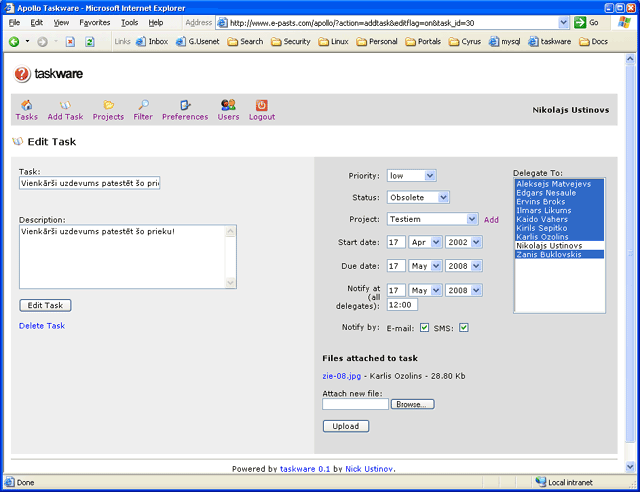The width and height of the screenshot is (640, 492).
Task: Open the Notify at month dropdown
Action: click(425, 290)
